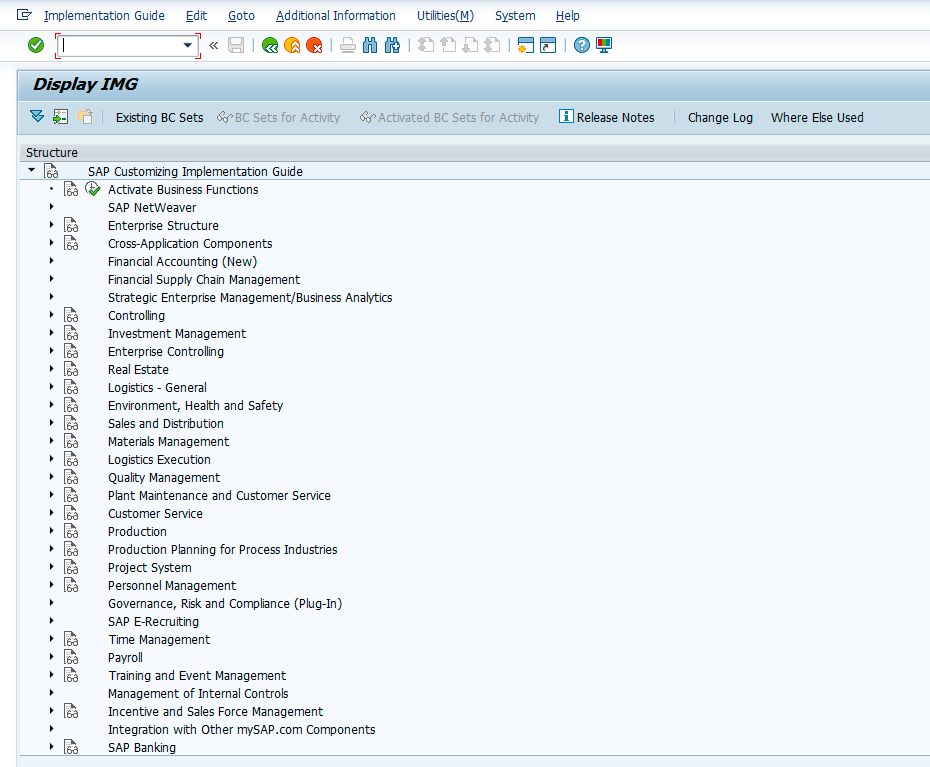Collapse SAP Customizing Implementation Guide node
930x767 pixels.
tap(32, 170)
